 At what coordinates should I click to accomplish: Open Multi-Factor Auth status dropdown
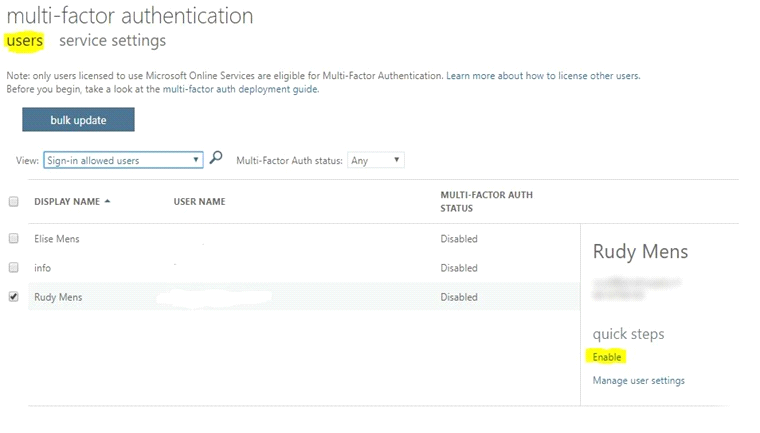pos(376,160)
